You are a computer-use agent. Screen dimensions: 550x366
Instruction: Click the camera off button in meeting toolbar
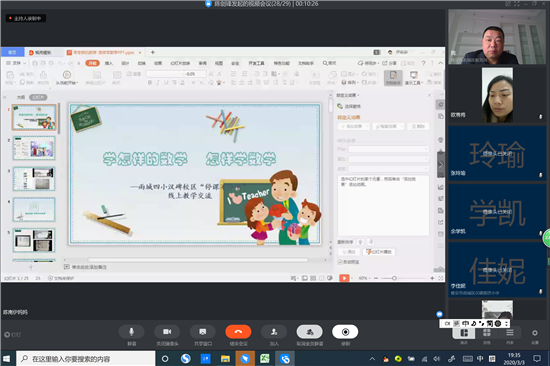(x=167, y=332)
